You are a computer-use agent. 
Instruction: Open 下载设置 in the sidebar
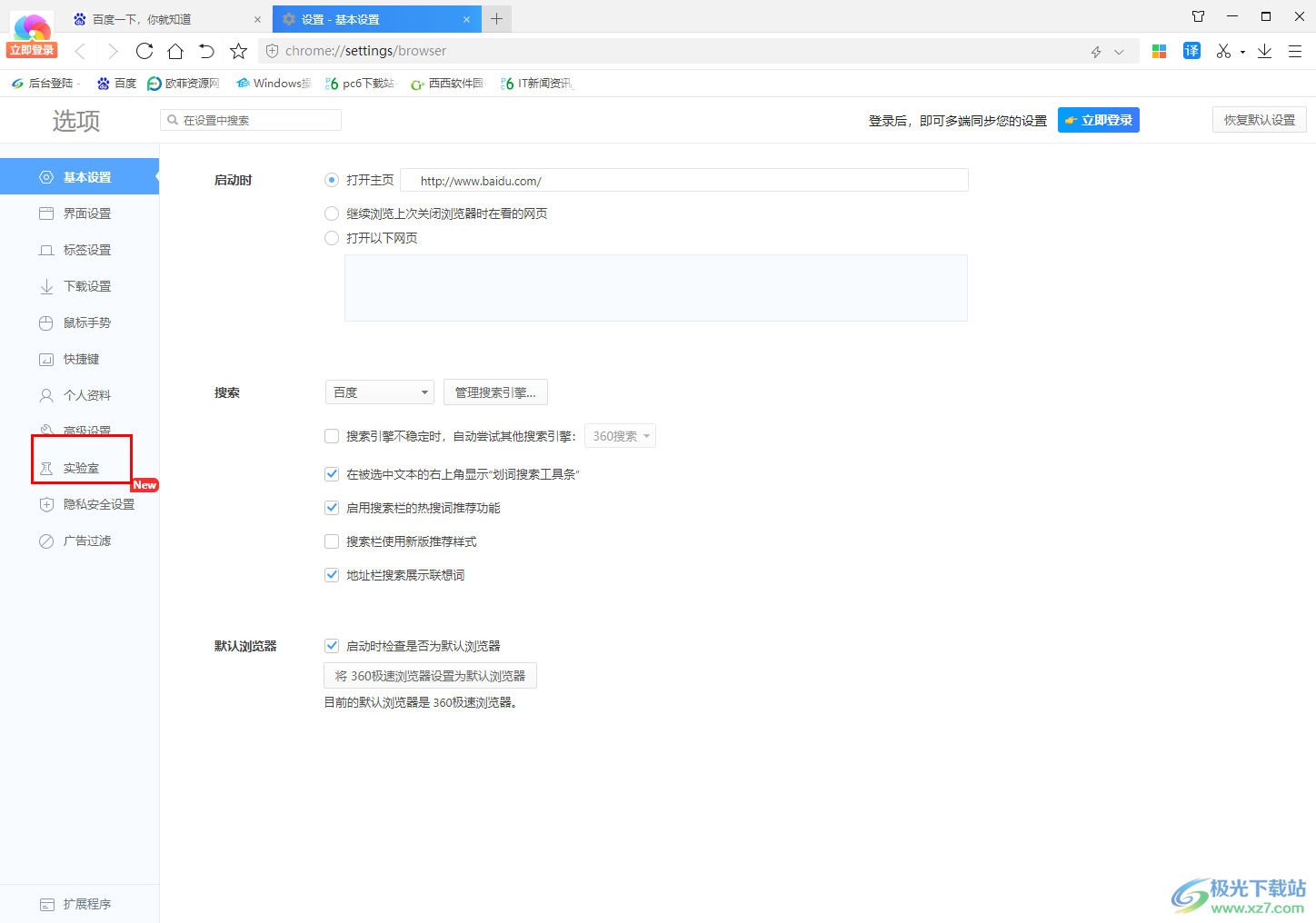tap(79, 286)
